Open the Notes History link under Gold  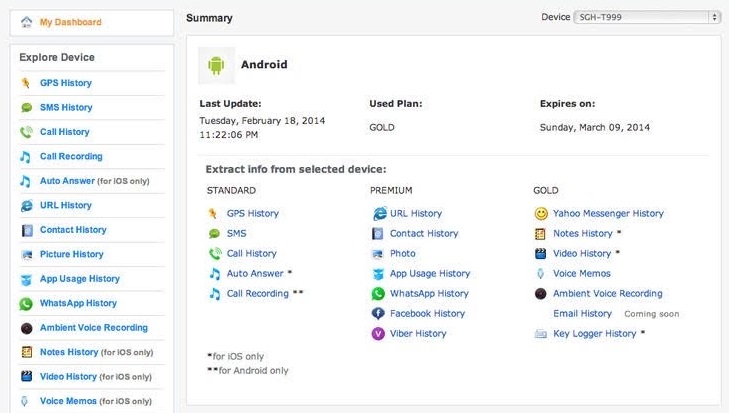coord(582,234)
